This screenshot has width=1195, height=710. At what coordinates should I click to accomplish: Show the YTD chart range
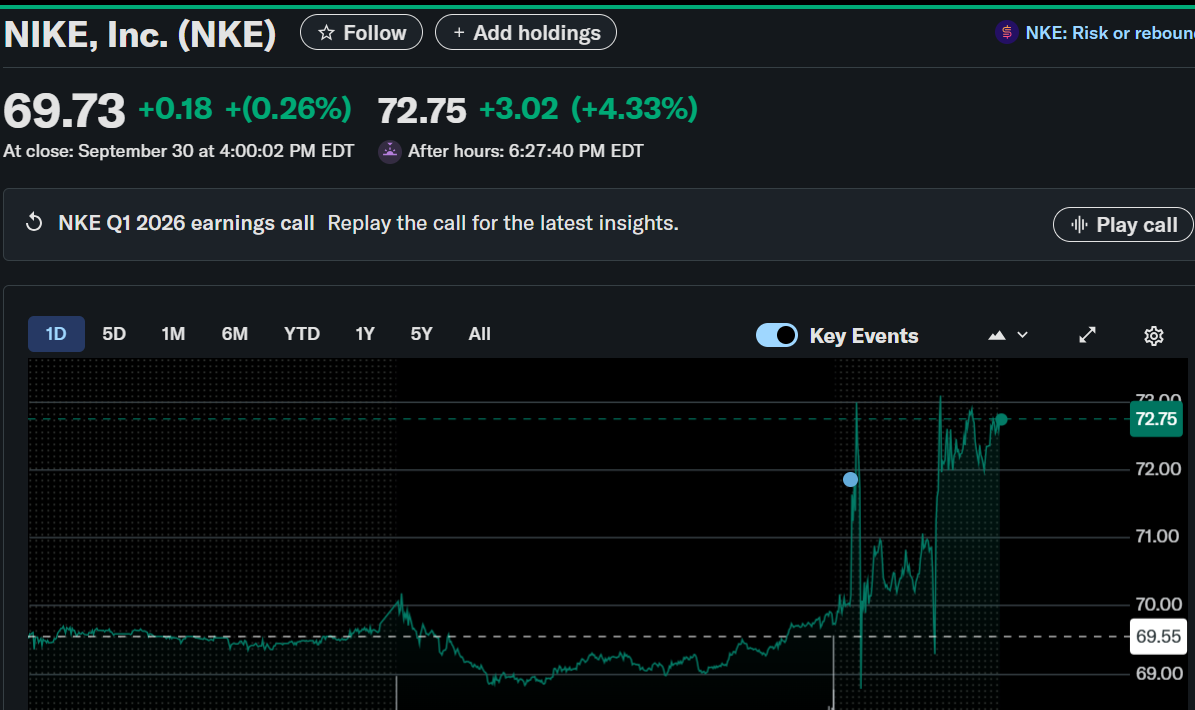(x=301, y=334)
